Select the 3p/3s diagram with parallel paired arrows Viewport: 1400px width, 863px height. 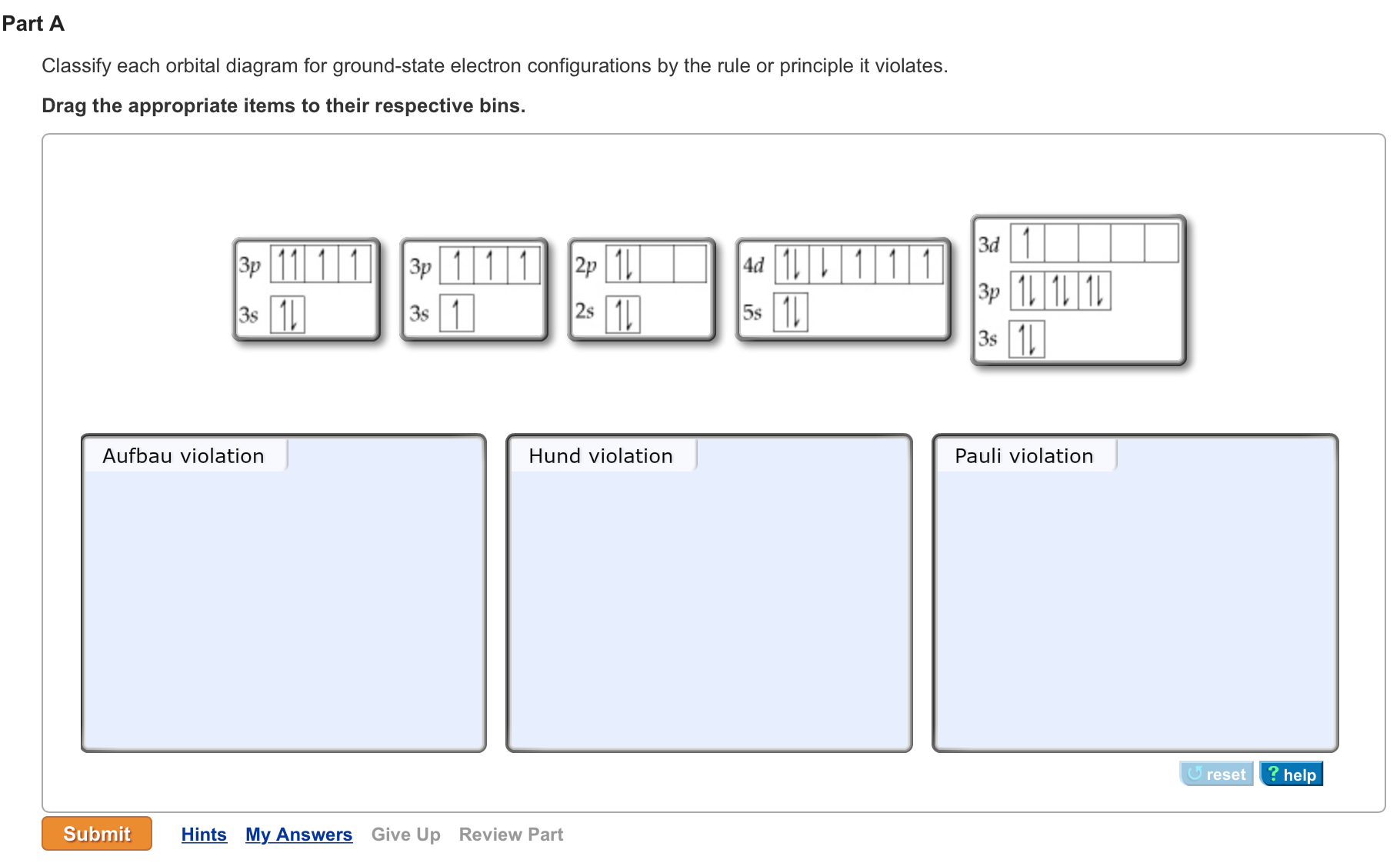pos(306,289)
